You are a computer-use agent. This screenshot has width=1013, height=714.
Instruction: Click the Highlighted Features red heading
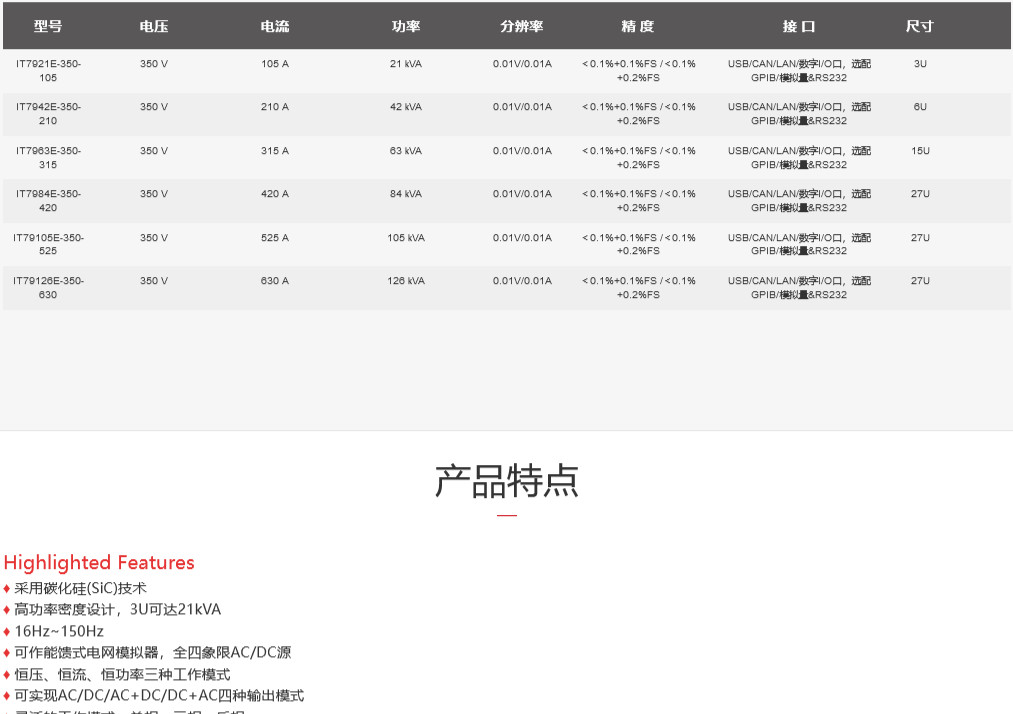tap(99, 563)
